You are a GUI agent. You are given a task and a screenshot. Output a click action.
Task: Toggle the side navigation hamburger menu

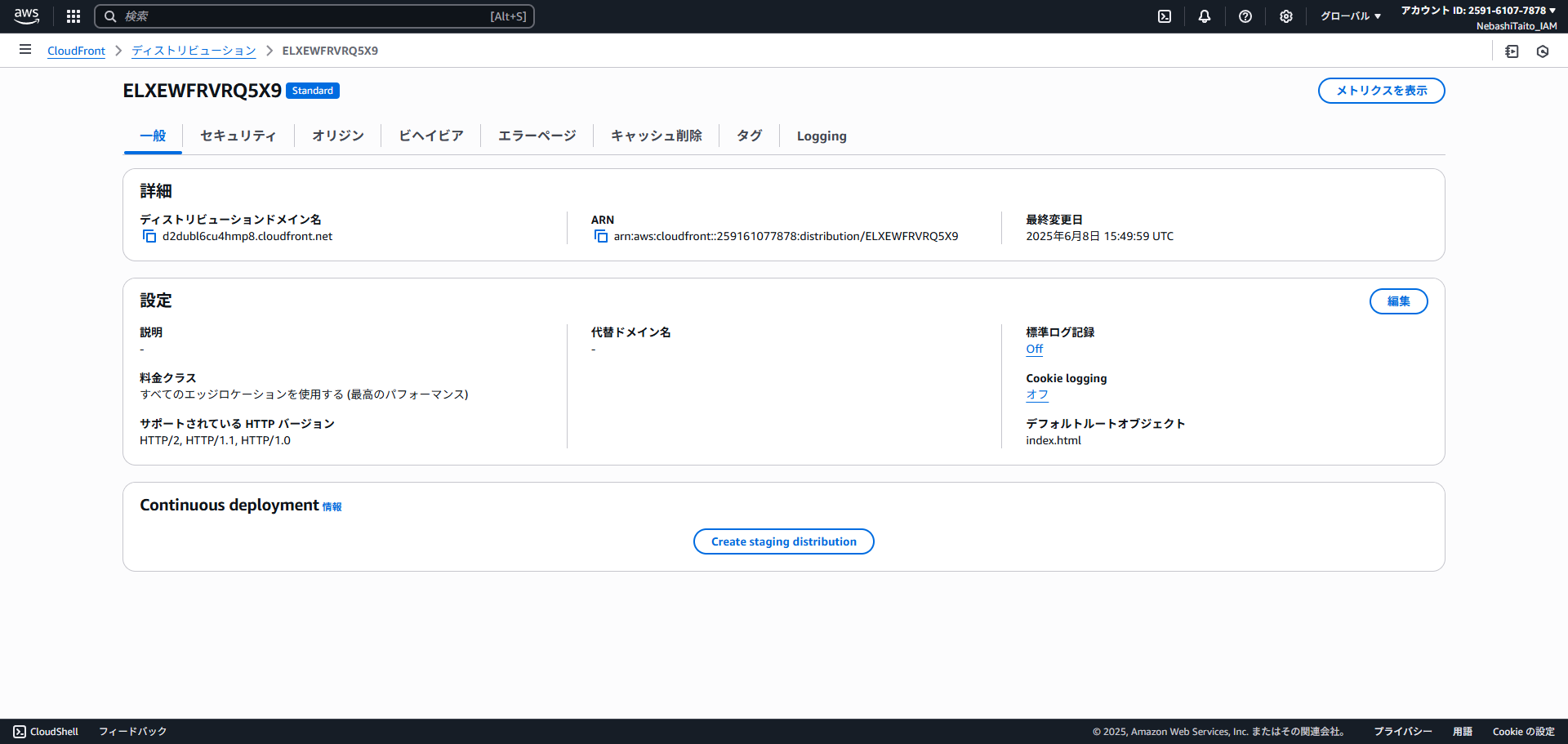point(25,50)
